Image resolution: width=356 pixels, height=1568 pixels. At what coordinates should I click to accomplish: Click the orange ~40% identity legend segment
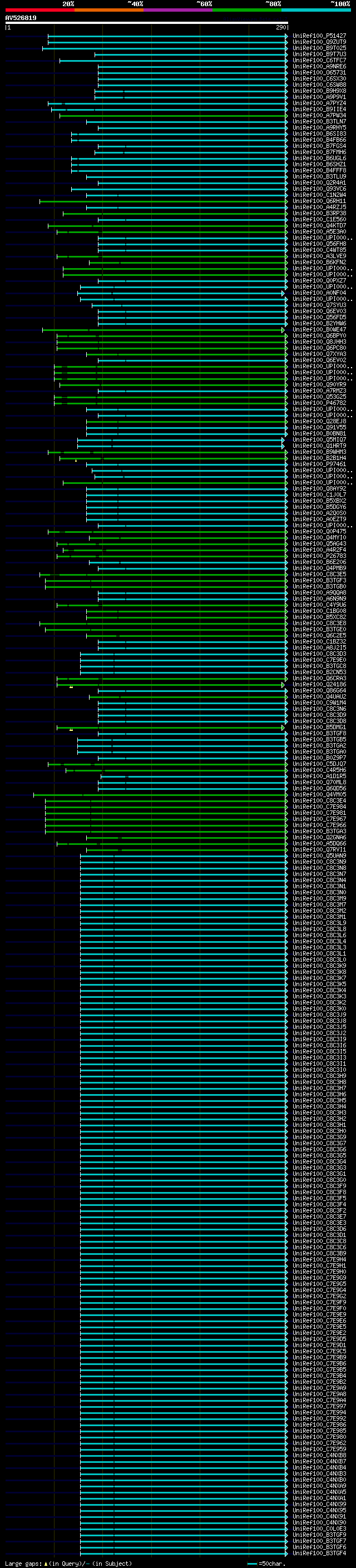[108, 10]
